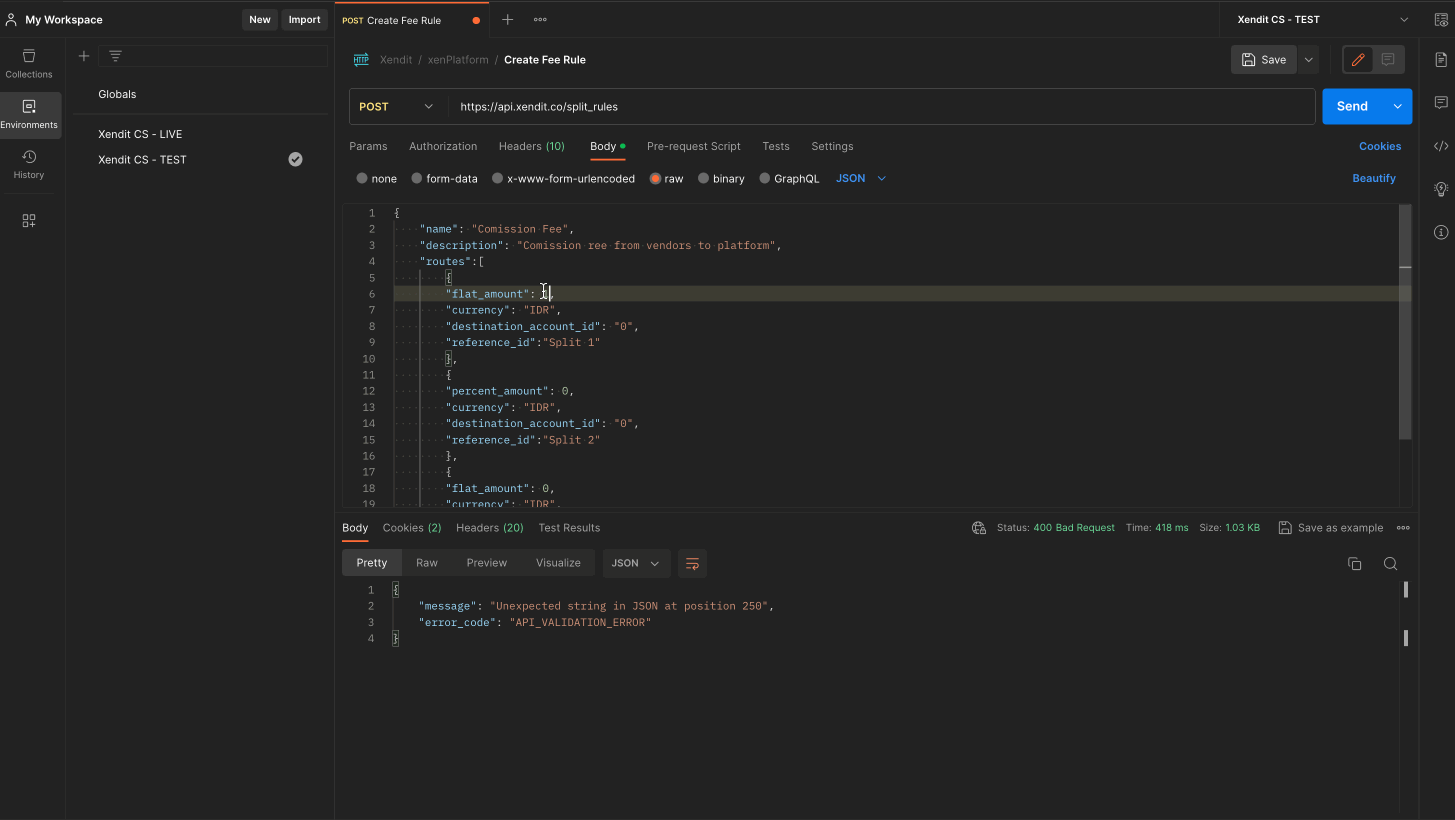Switch response view to Visualize
This screenshot has width=1455, height=820.
coord(558,563)
